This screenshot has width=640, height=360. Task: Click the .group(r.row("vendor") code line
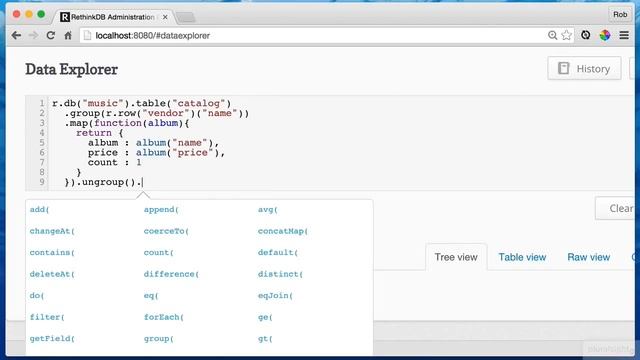(x=156, y=113)
